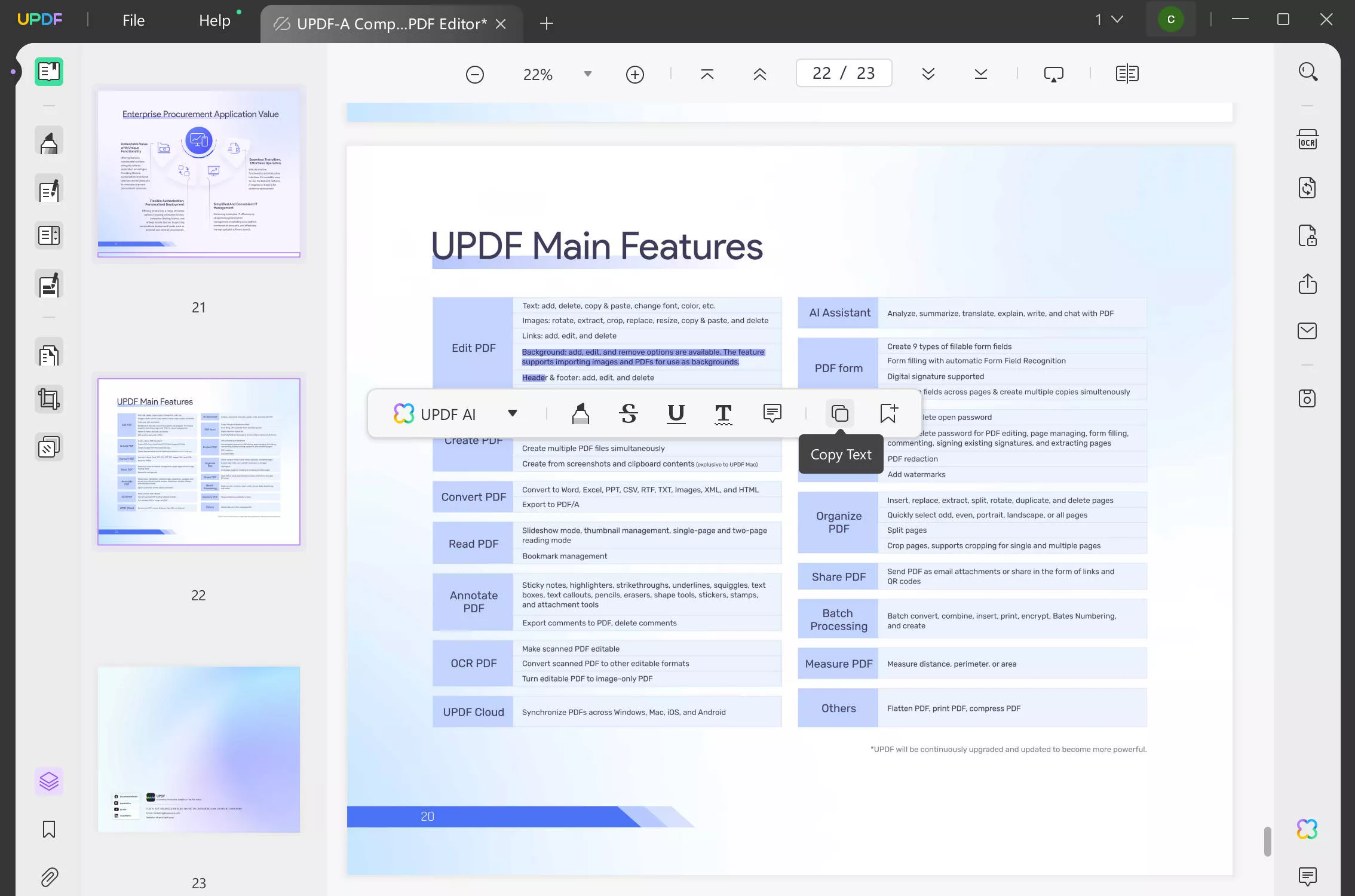This screenshot has width=1355, height=896.
Task: Navigate to next page using down arrow
Action: tap(927, 73)
